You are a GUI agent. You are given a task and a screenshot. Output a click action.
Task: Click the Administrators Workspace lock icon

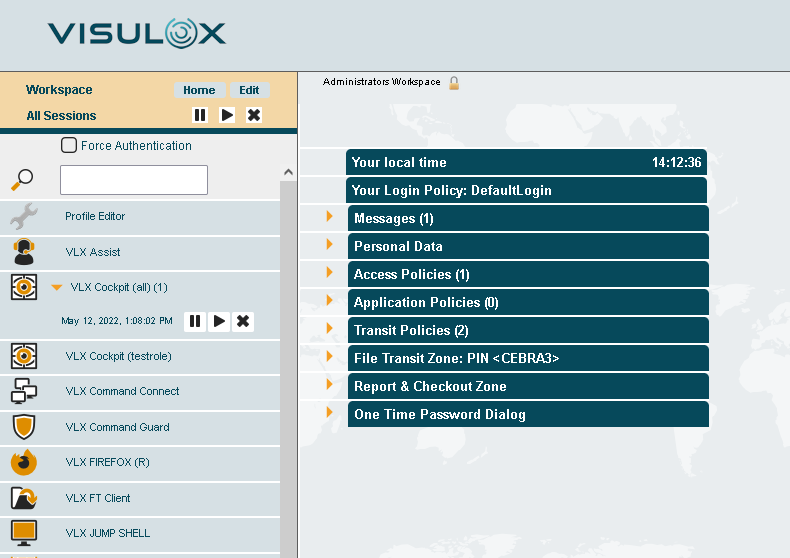pyautogui.click(x=454, y=83)
